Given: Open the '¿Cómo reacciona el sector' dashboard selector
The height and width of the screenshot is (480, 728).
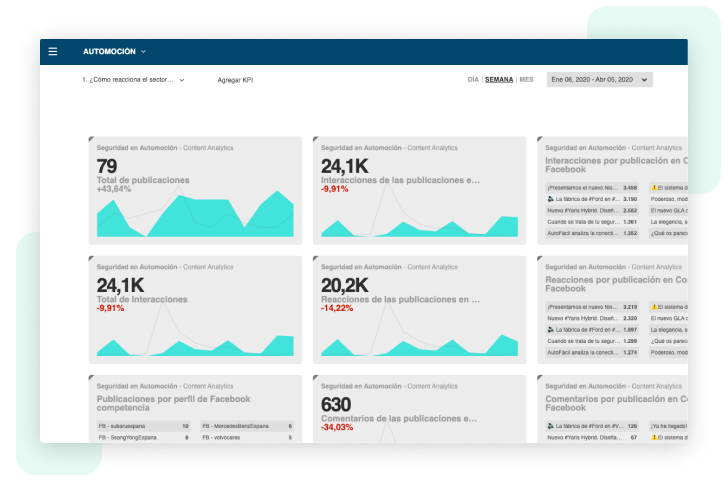Looking at the screenshot, I should (133, 80).
